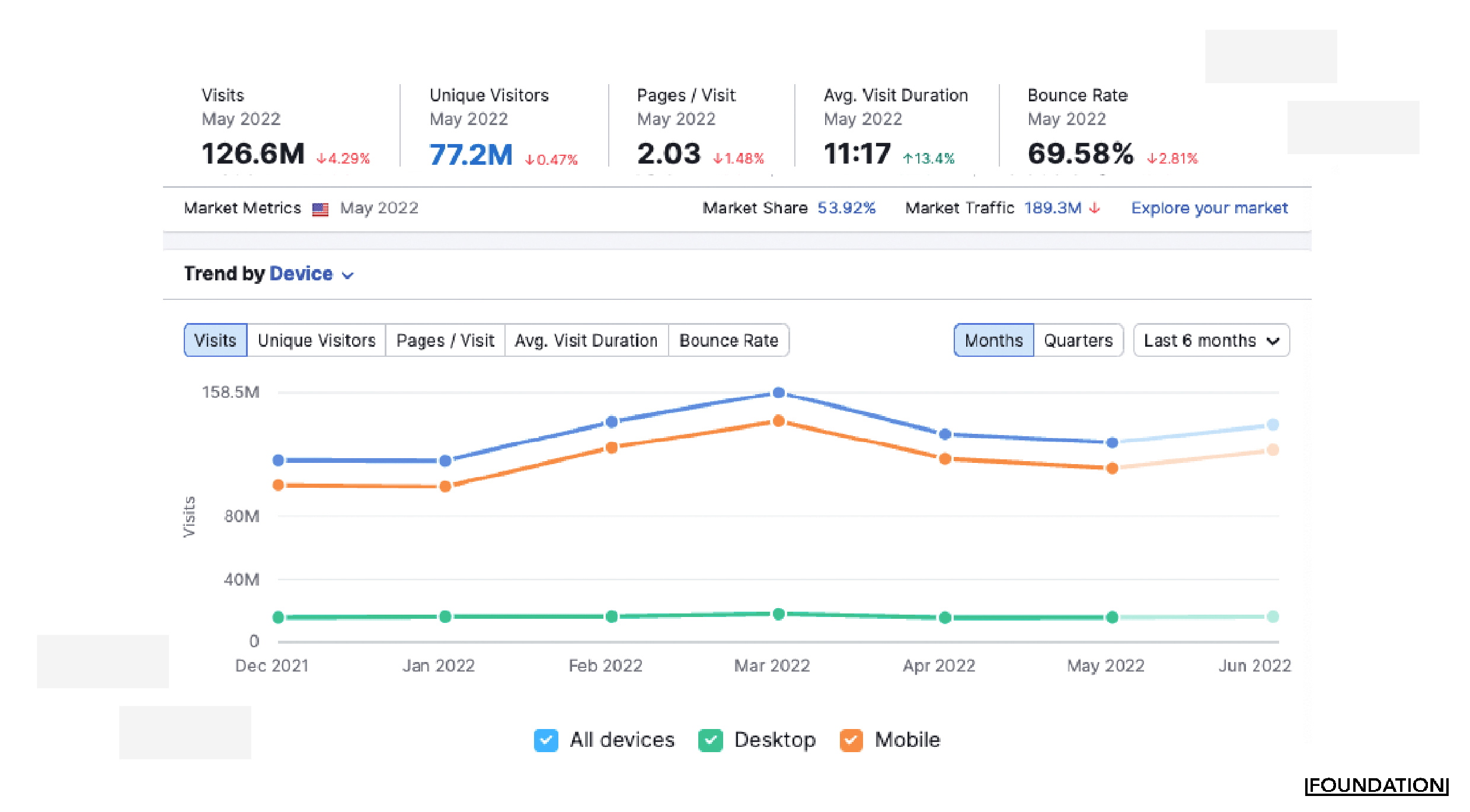Click the red down arrow after Market Traffic
The height and width of the screenshot is (812, 1470).
click(1094, 208)
